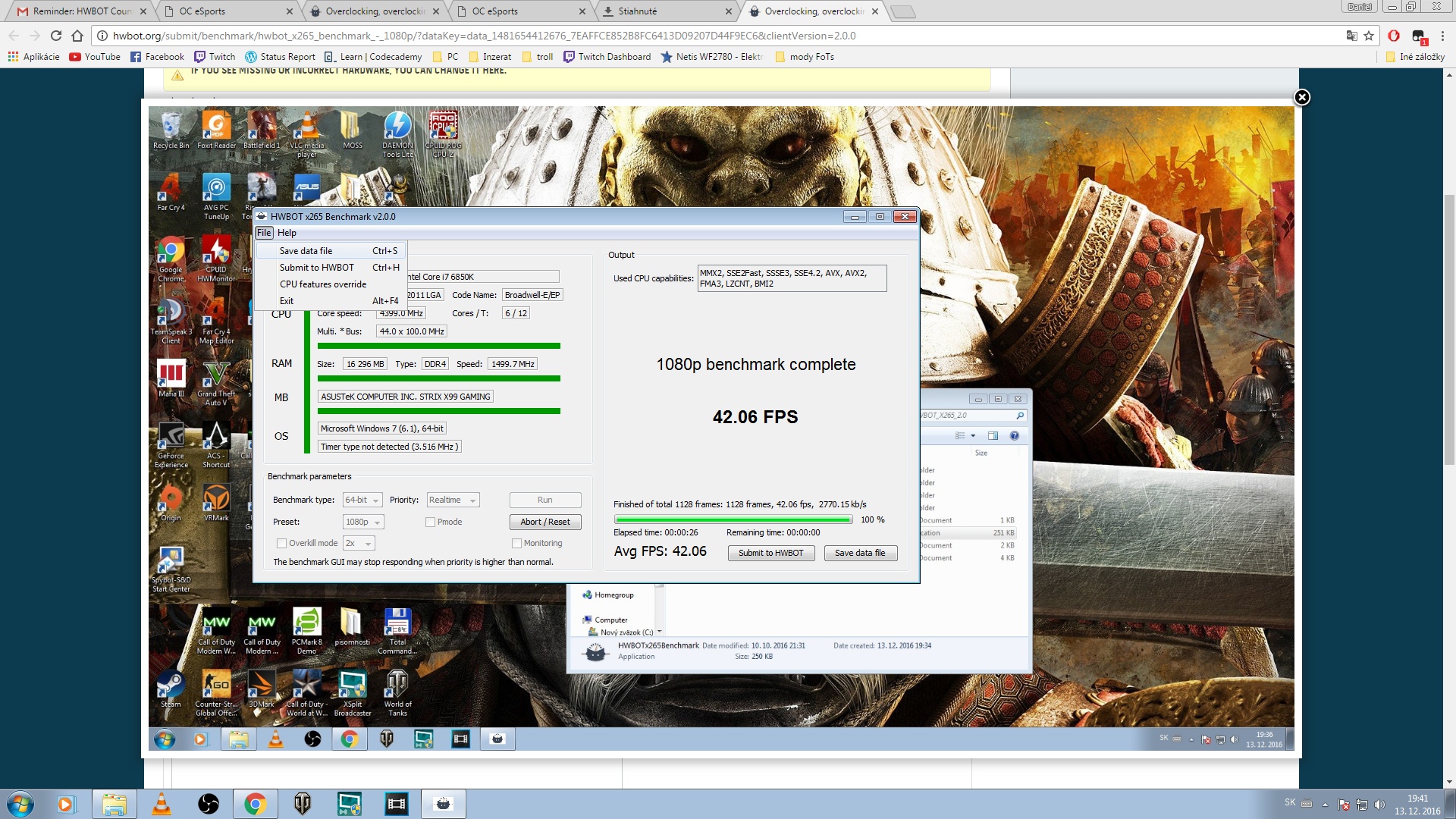
Task: Click the CPUID ROG CPU-Z desktop icon
Action: [444, 135]
